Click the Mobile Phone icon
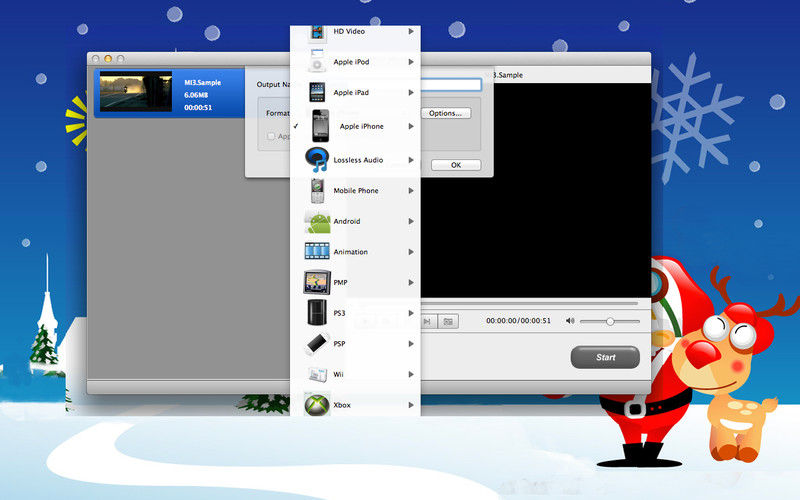Viewport: 800px width, 500px height. click(317, 190)
